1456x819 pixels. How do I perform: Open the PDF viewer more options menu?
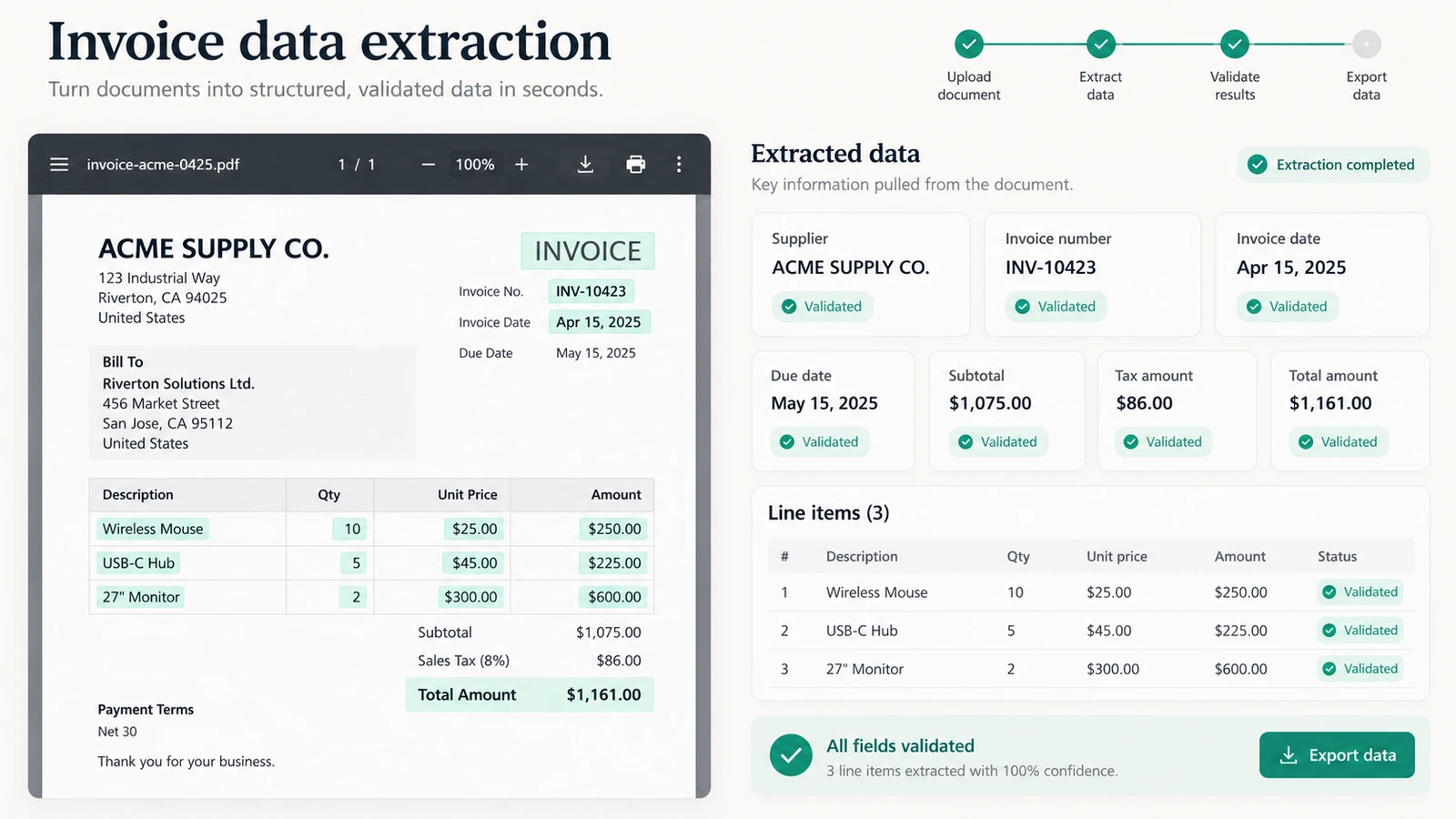(x=679, y=165)
